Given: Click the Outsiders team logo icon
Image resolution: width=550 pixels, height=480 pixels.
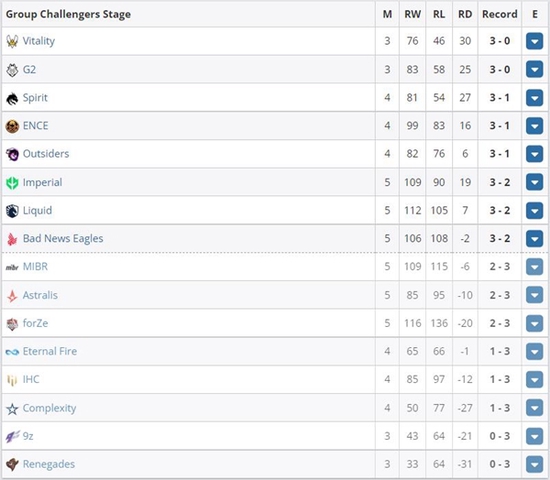Looking at the screenshot, I should coord(12,154).
